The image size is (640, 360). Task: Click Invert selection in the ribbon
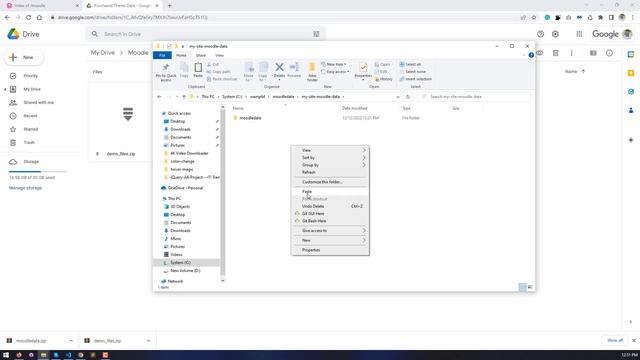click(416, 79)
